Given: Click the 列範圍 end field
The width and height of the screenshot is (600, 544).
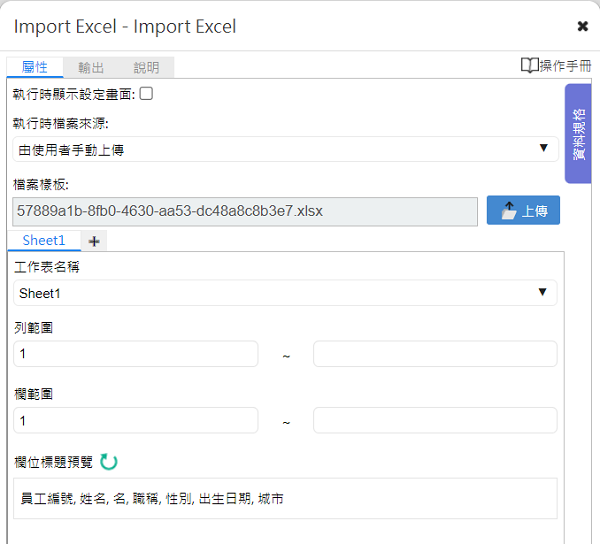Looking at the screenshot, I should coord(435,354).
